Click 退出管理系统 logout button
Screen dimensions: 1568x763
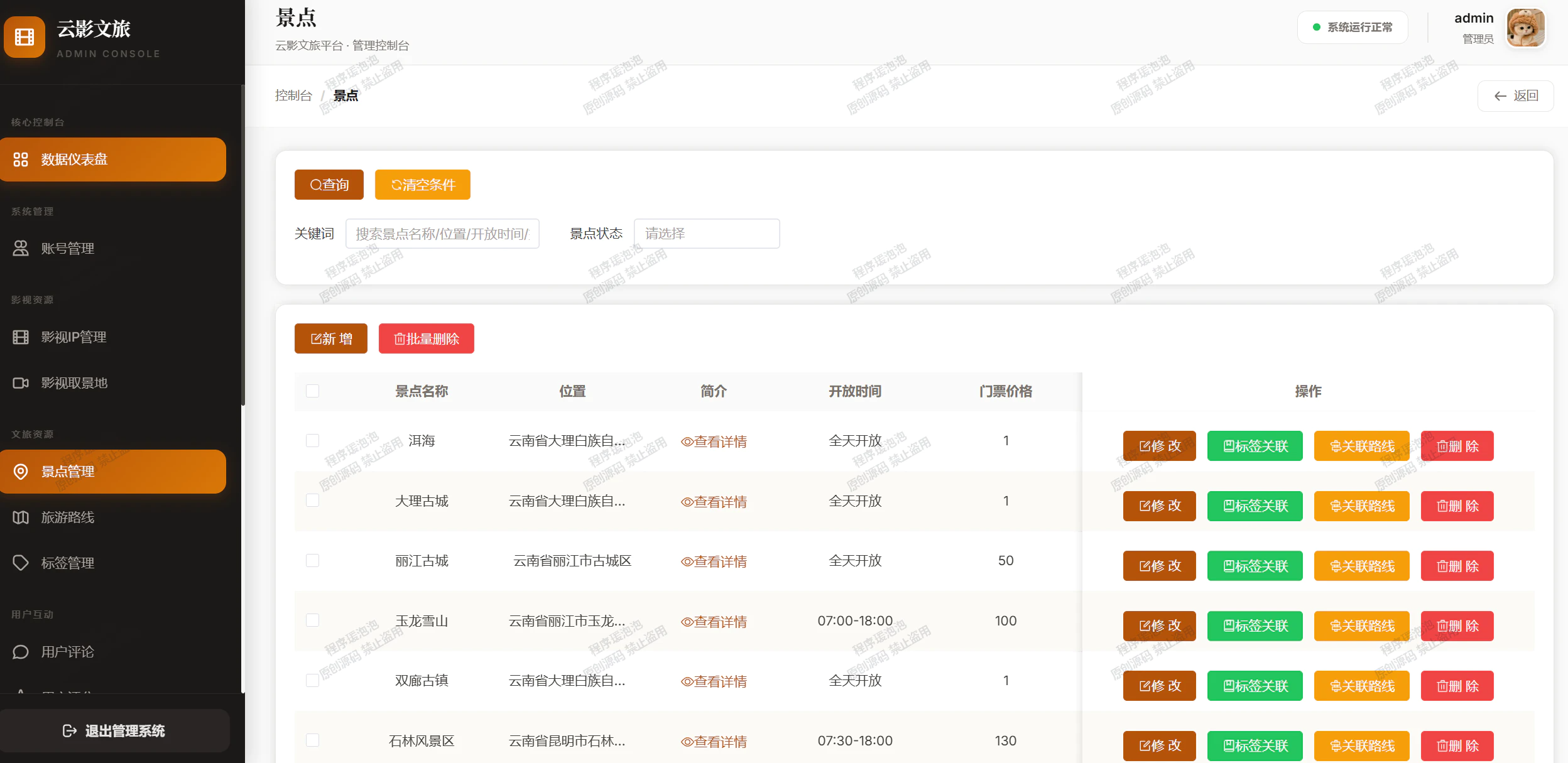pyautogui.click(x=115, y=731)
